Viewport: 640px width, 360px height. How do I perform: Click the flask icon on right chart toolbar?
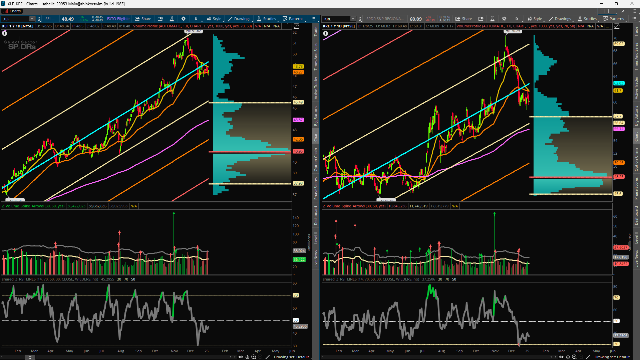[492, 19]
